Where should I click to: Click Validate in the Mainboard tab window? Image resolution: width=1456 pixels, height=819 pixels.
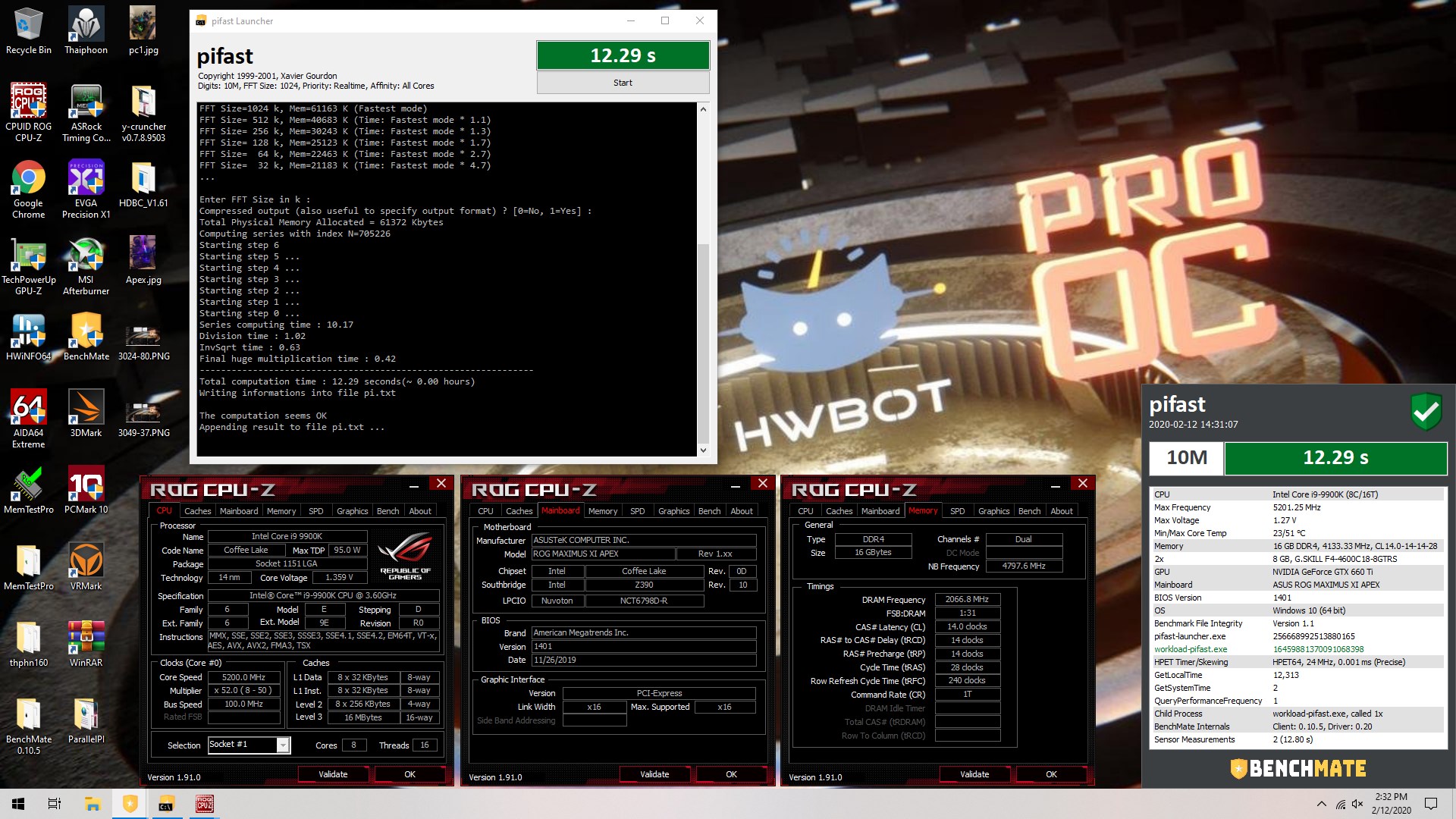point(654,774)
